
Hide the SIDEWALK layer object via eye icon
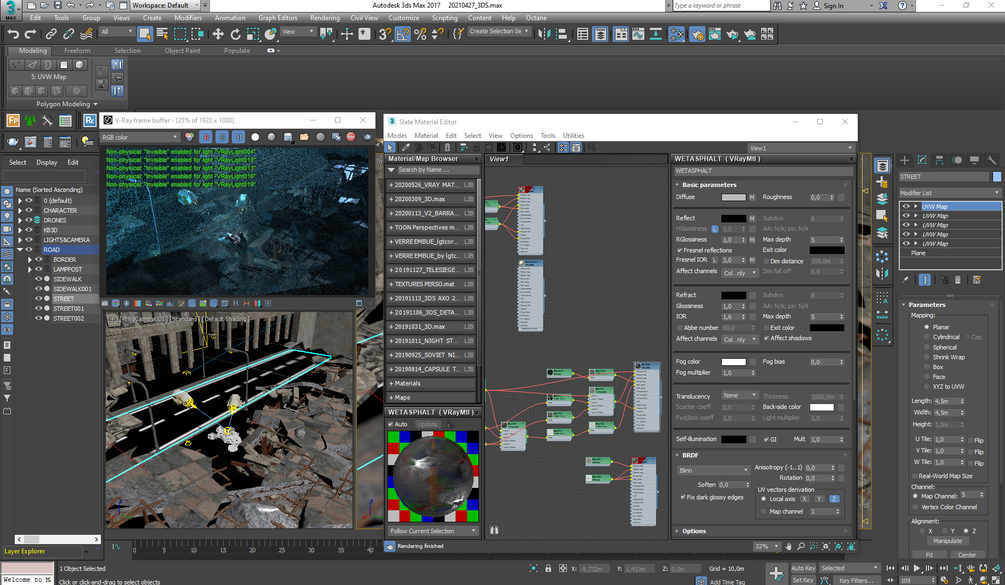[40, 279]
